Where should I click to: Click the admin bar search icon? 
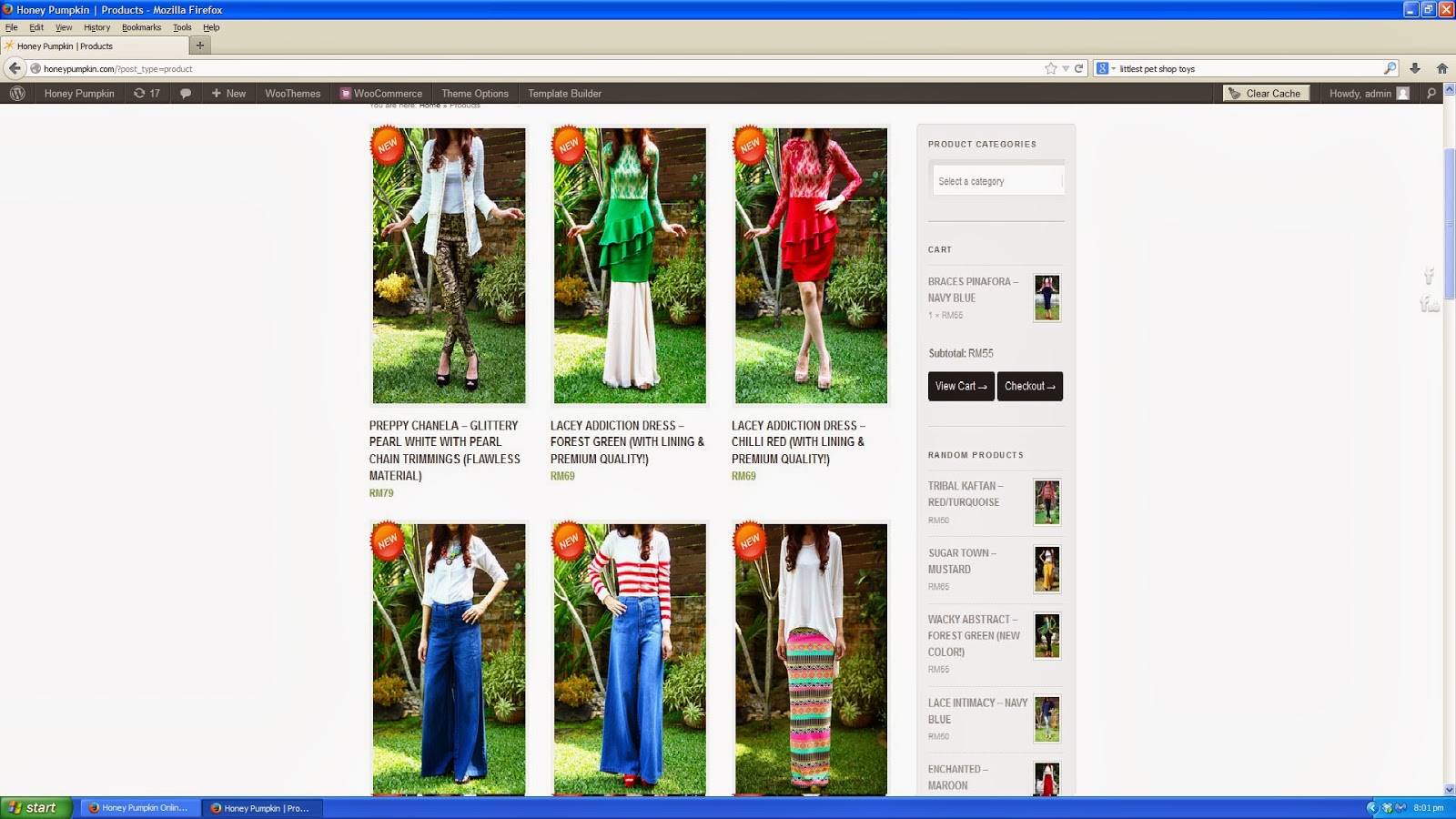coord(1431,93)
